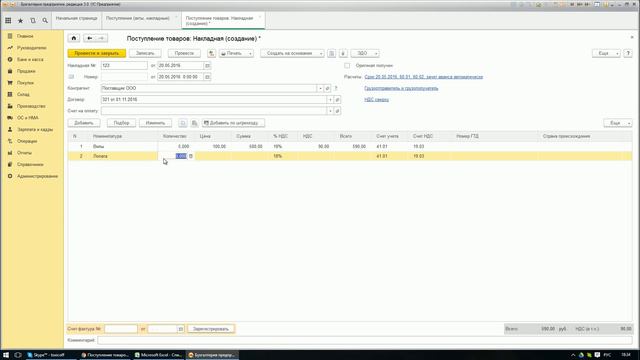This screenshot has height=360, width=640.
Task: Copy table row icon next to Изменить
Action: [183, 123]
